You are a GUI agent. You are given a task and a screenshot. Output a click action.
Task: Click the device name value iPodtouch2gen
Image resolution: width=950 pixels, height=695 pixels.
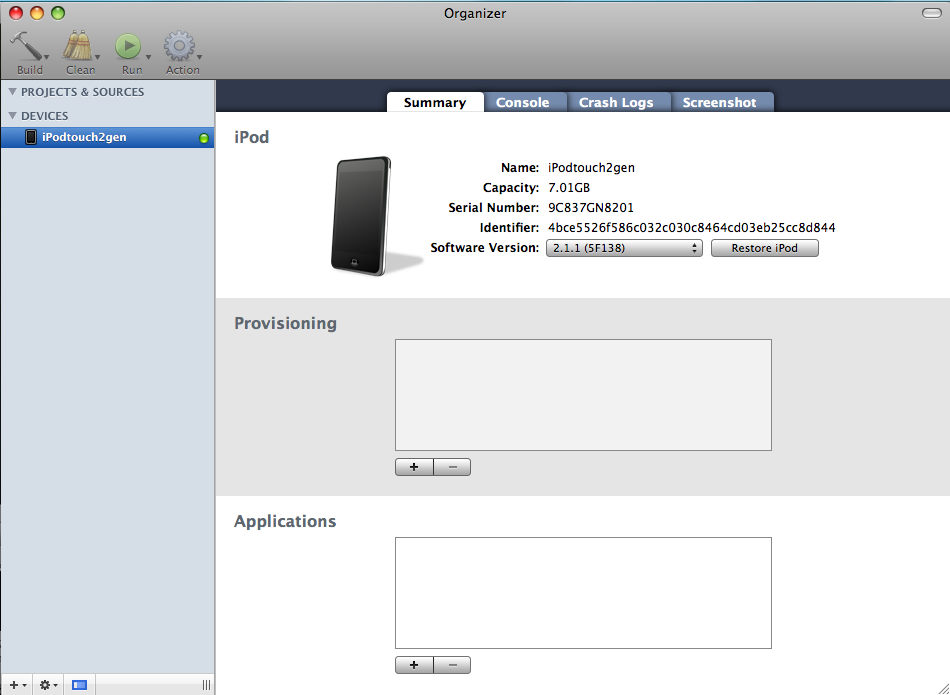point(591,168)
